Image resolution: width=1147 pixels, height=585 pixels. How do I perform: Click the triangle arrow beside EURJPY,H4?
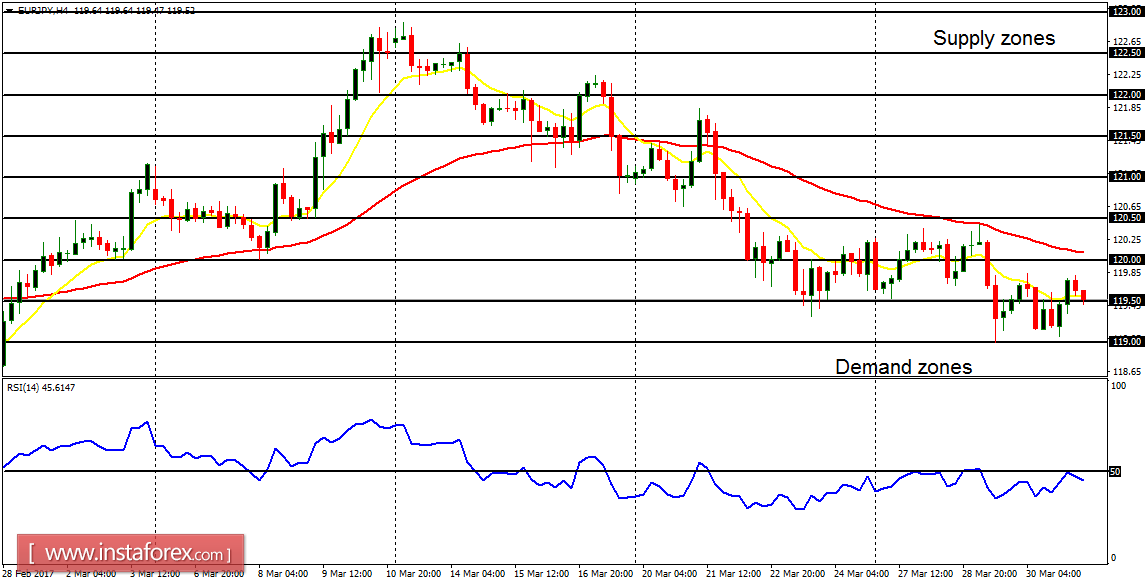click(x=8, y=11)
